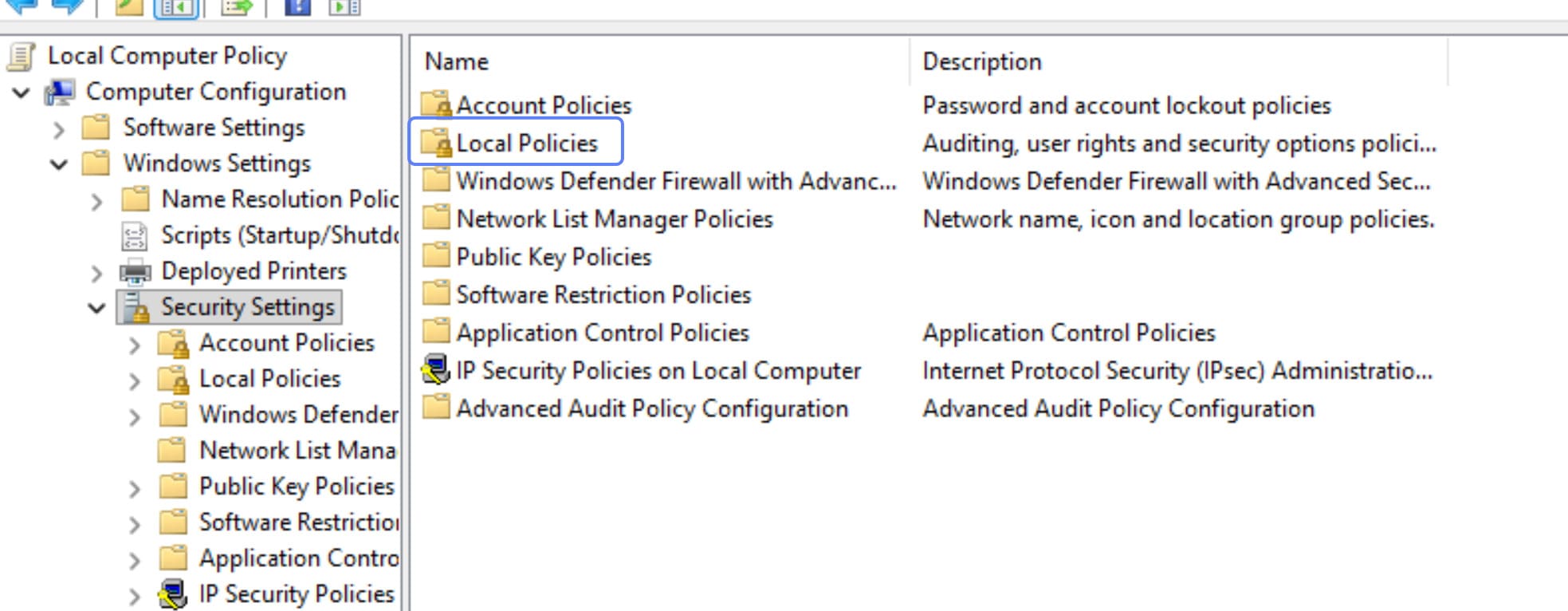
Task: Select Network List Manager Policies in right pane
Action: click(614, 219)
